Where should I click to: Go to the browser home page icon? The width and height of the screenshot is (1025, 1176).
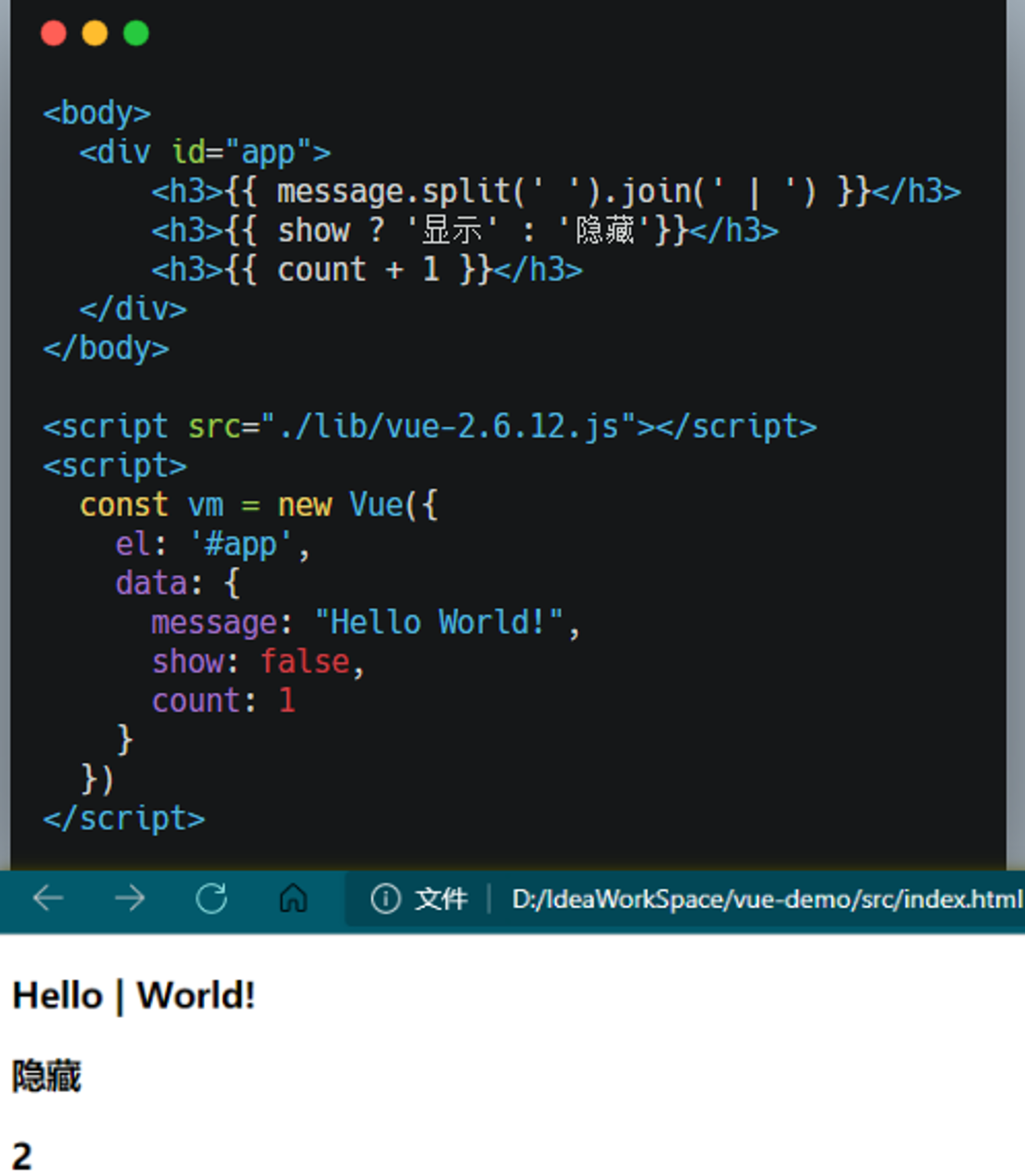293,898
